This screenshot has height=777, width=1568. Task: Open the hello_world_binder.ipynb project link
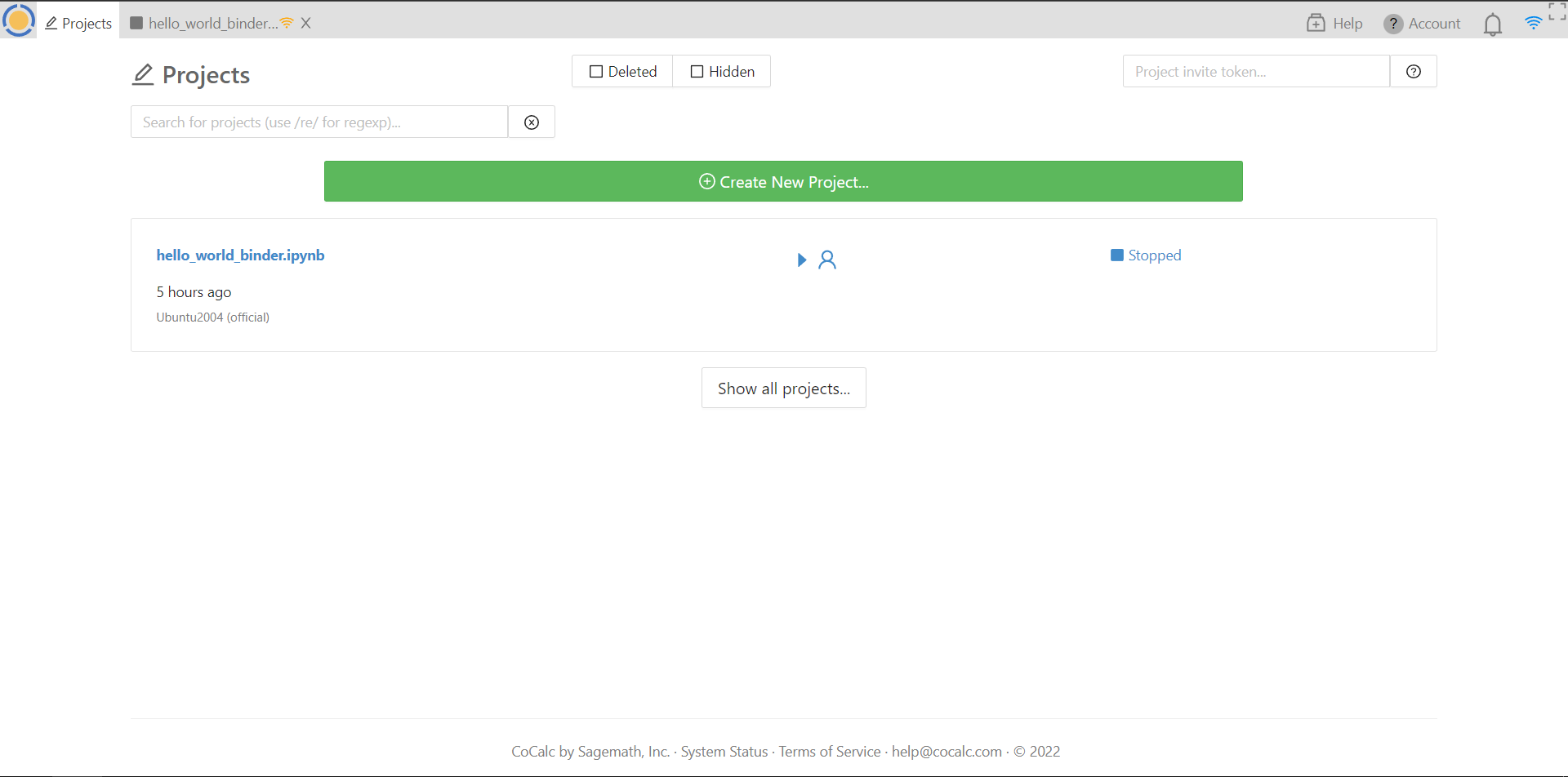[x=240, y=255]
